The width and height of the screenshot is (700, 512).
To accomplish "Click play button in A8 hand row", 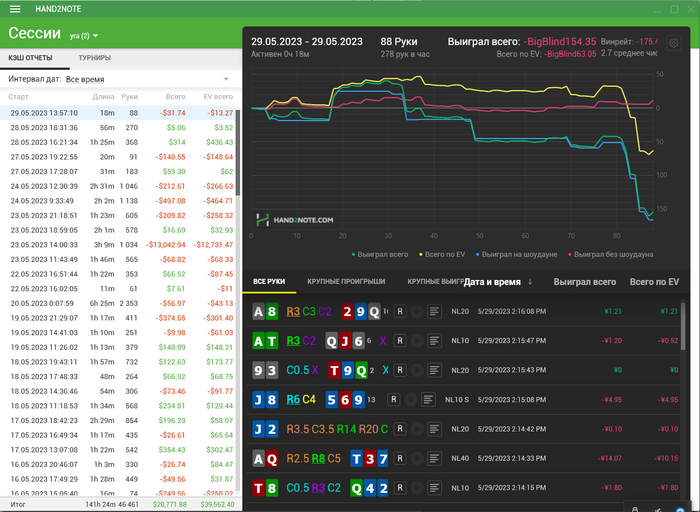I will (417, 312).
